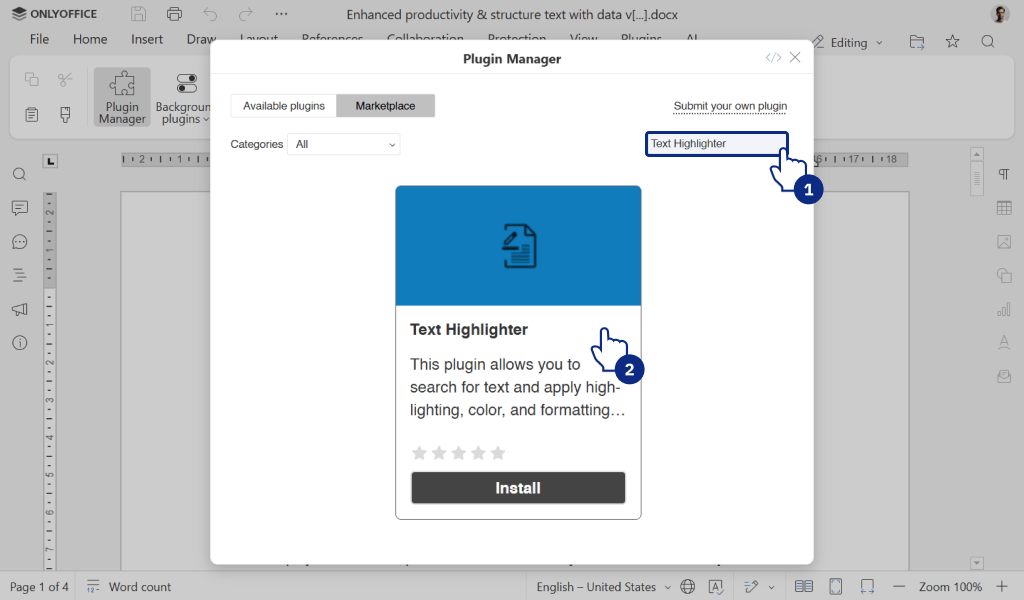The height and width of the screenshot is (600, 1024).
Task: Expand the track changes dropdown in status bar
Action: point(771,587)
